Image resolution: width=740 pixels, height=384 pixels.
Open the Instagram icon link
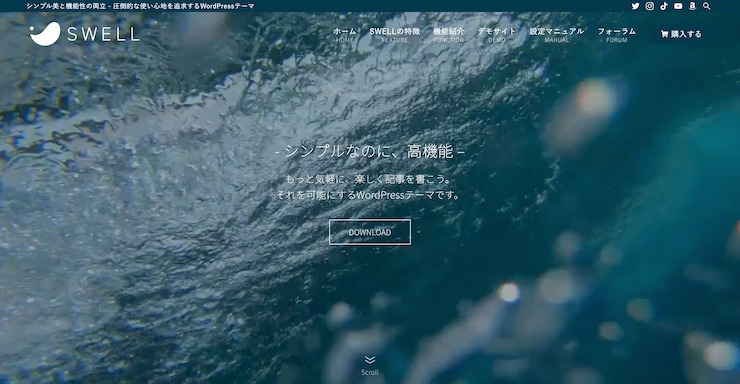point(649,6)
